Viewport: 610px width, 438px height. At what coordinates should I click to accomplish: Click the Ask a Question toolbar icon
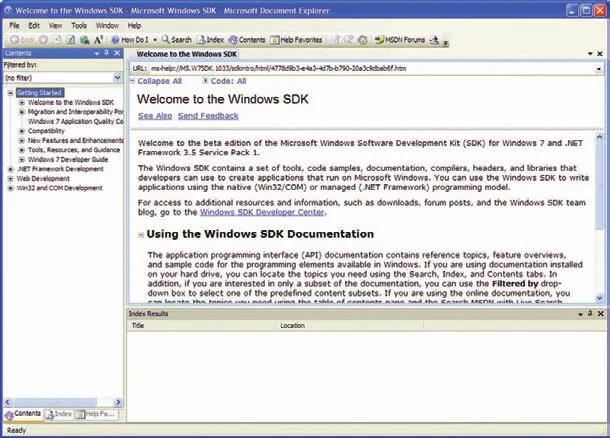(349, 40)
